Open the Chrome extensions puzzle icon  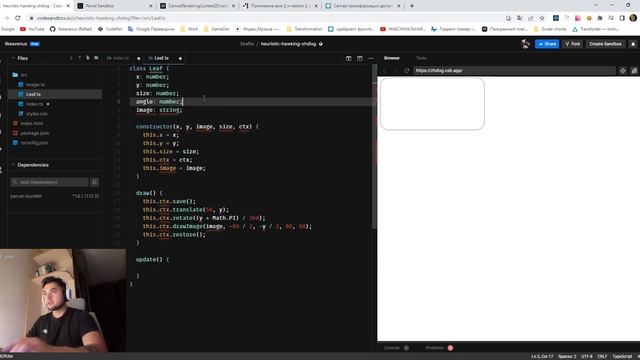pos(600,18)
